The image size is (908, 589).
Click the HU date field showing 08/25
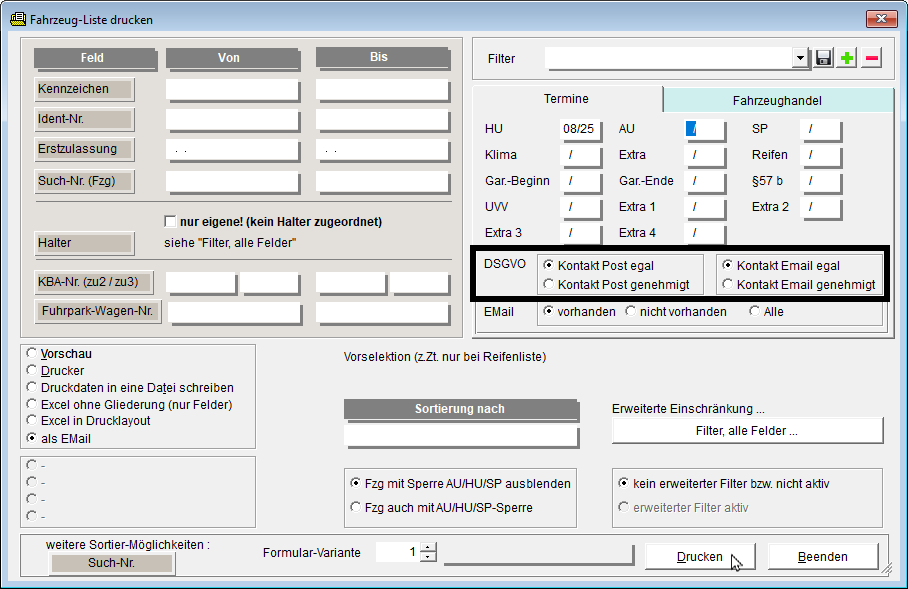(x=580, y=129)
